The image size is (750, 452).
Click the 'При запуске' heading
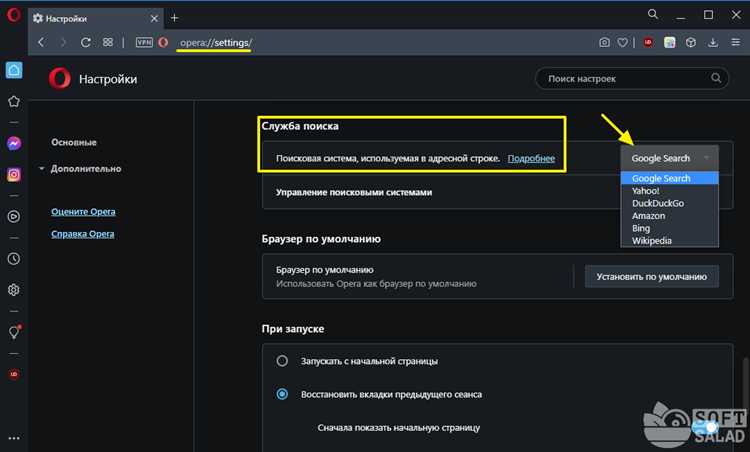coord(293,329)
